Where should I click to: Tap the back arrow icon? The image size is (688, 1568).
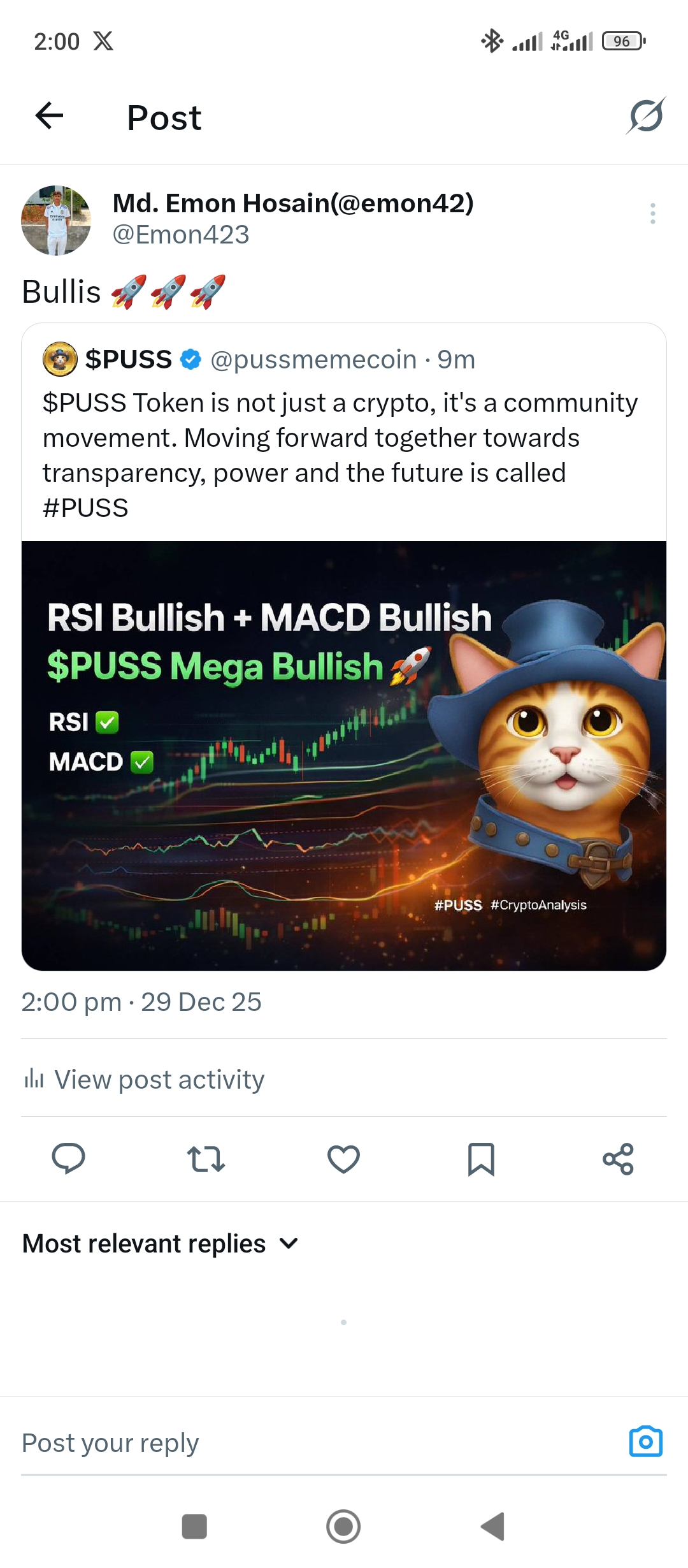coord(49,115)
